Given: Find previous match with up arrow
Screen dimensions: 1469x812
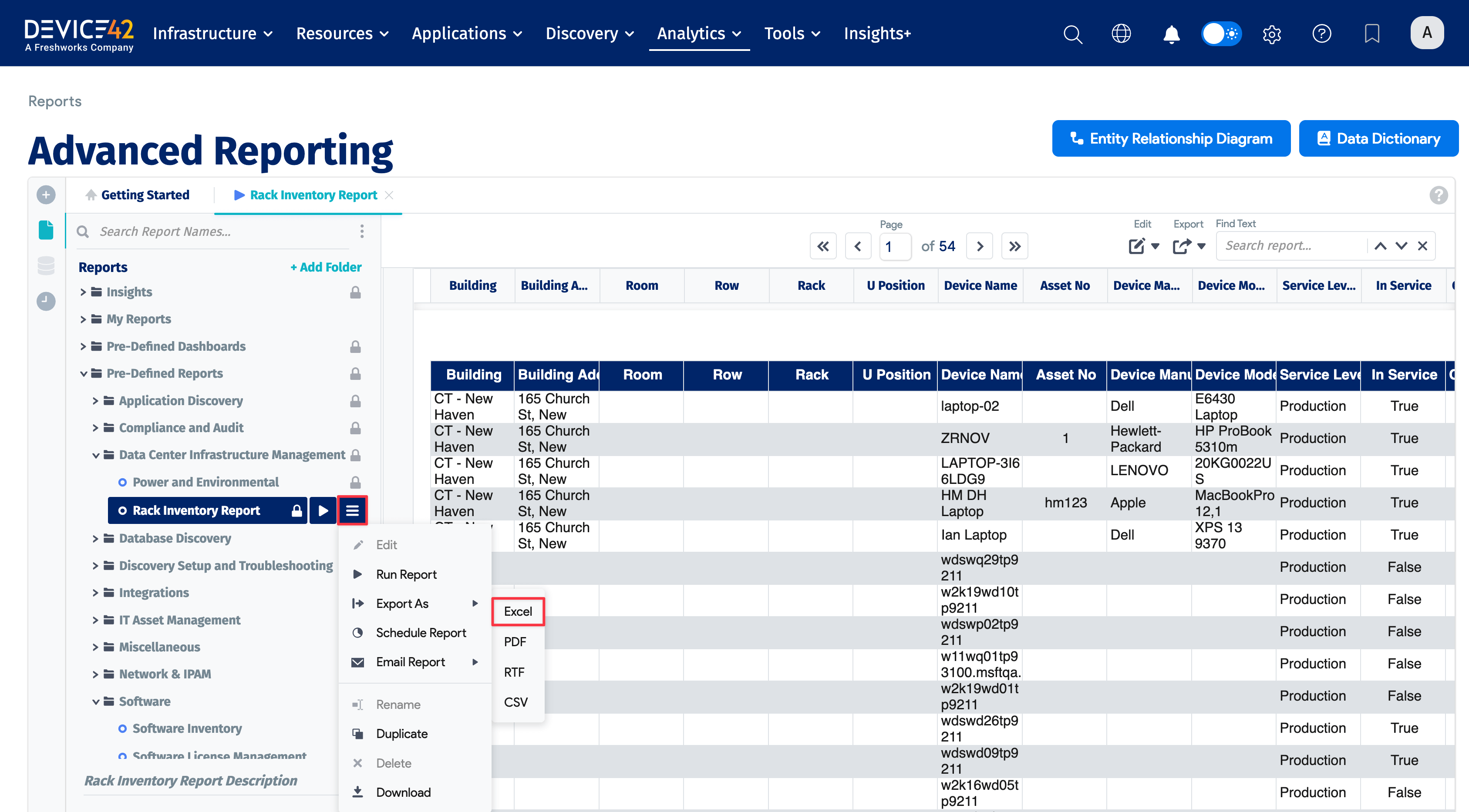Looking at the screenshot, I should (1380, 246).
